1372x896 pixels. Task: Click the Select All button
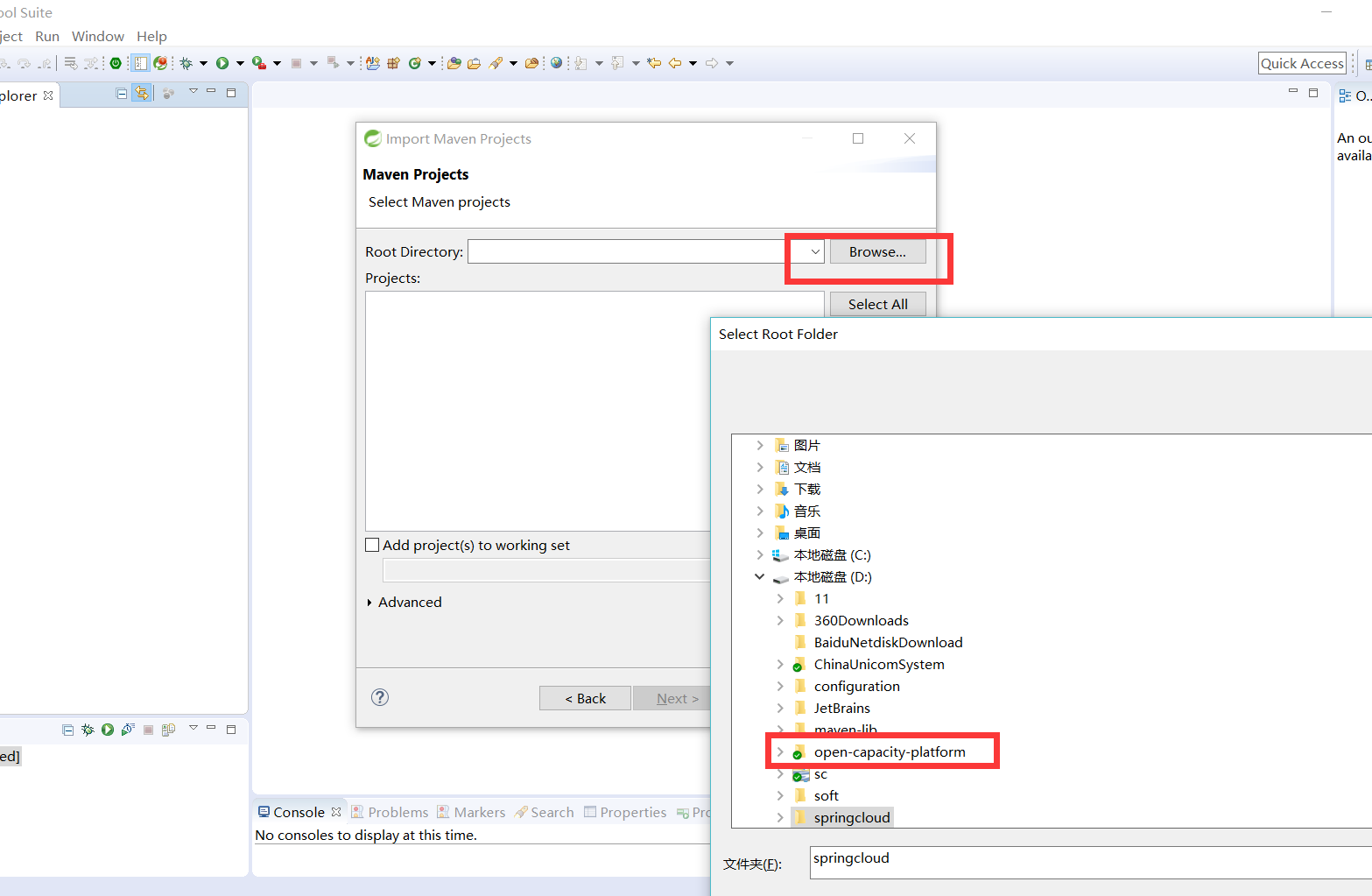click(x=877, y=304)
